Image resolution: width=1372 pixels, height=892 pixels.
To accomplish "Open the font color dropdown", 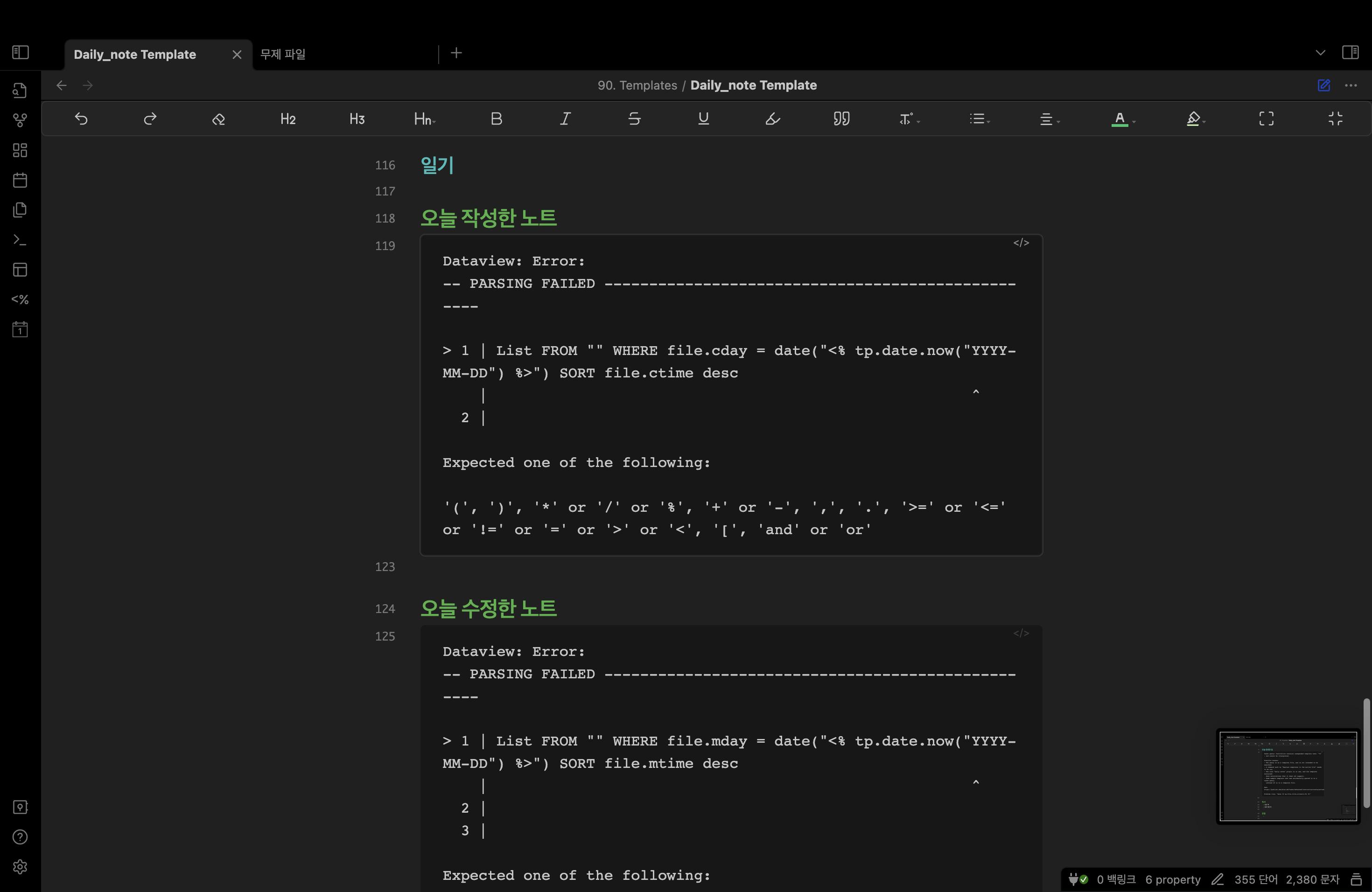I will pos(1123,118).
